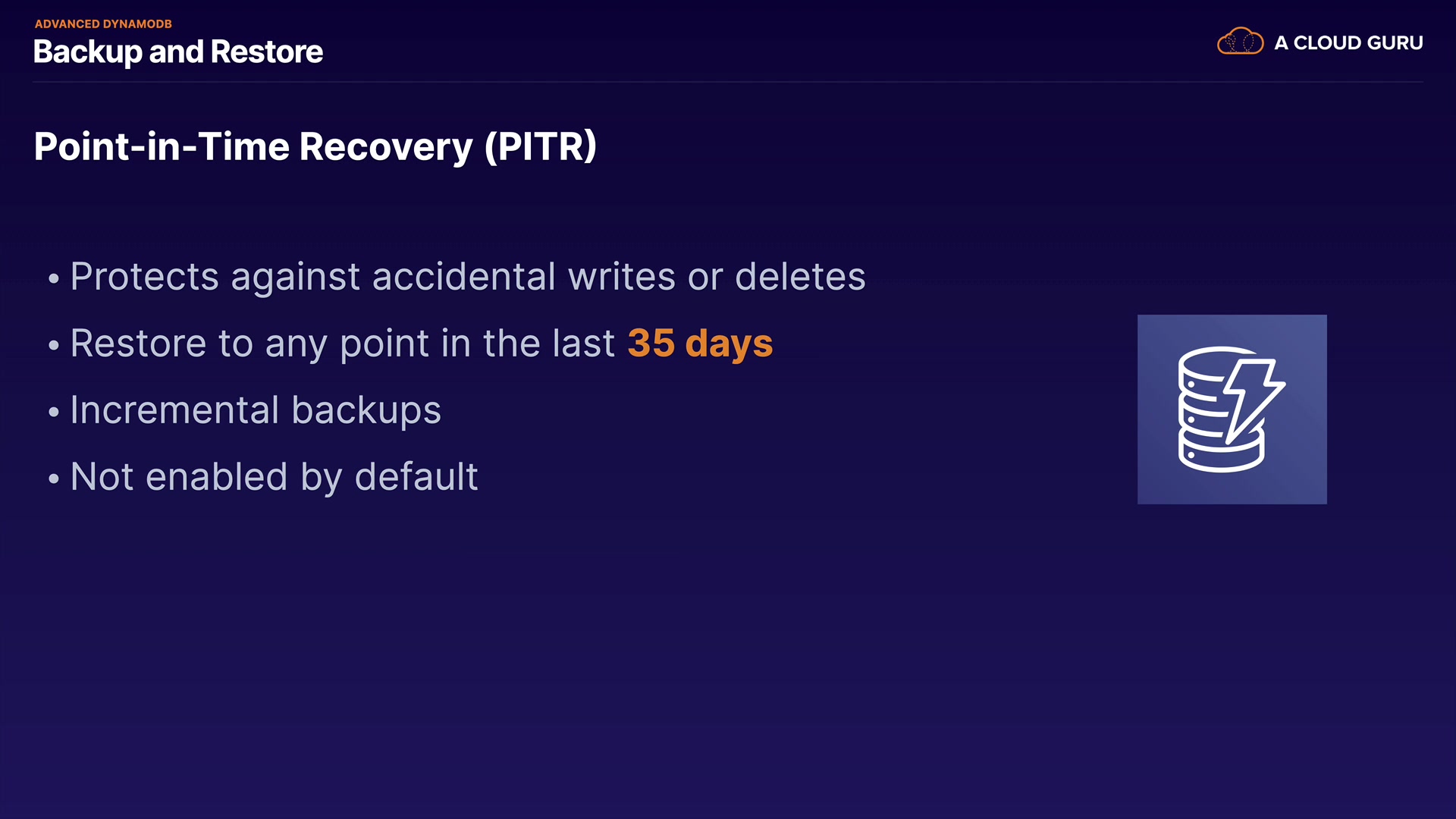Click the "Protects against accidental writes or deletes" line
The image size is (1456, 819).
tap(467, 276)
